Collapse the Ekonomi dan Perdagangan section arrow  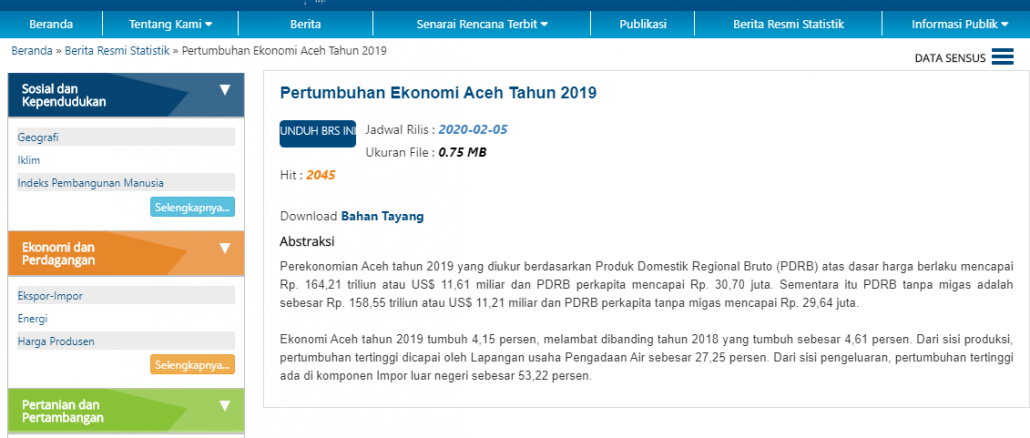225,248
